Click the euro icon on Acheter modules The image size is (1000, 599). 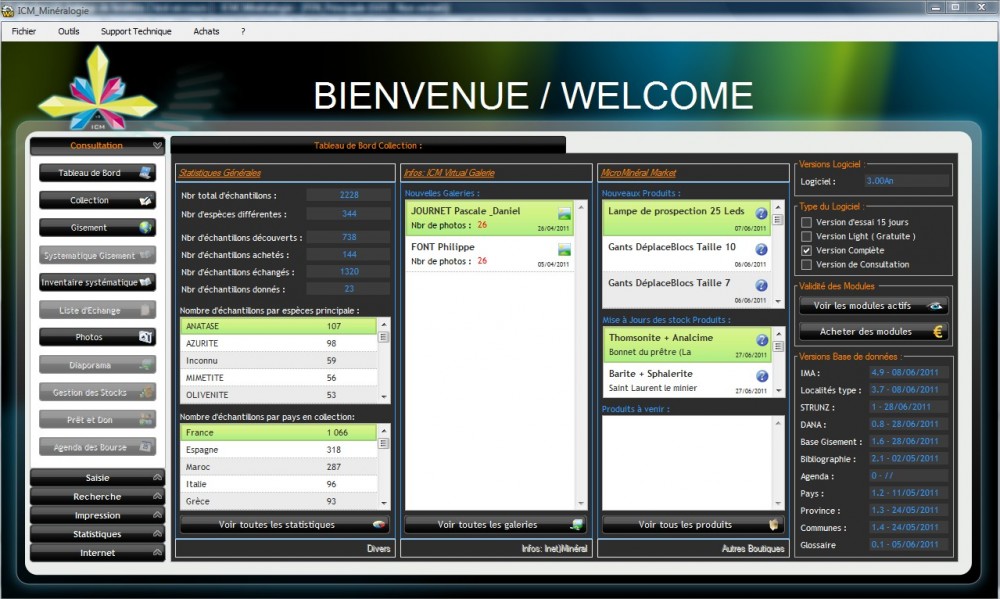click(x=938, y=332)
